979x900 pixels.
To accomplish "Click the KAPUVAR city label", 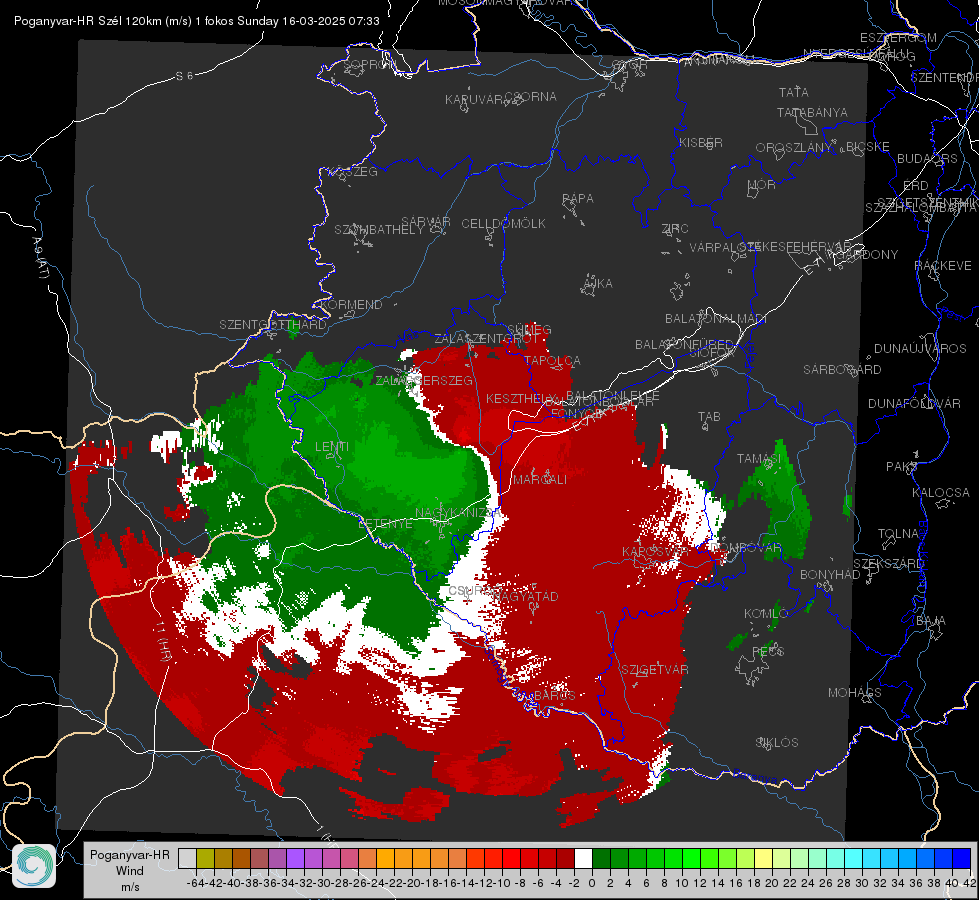I will click(475, 100).
